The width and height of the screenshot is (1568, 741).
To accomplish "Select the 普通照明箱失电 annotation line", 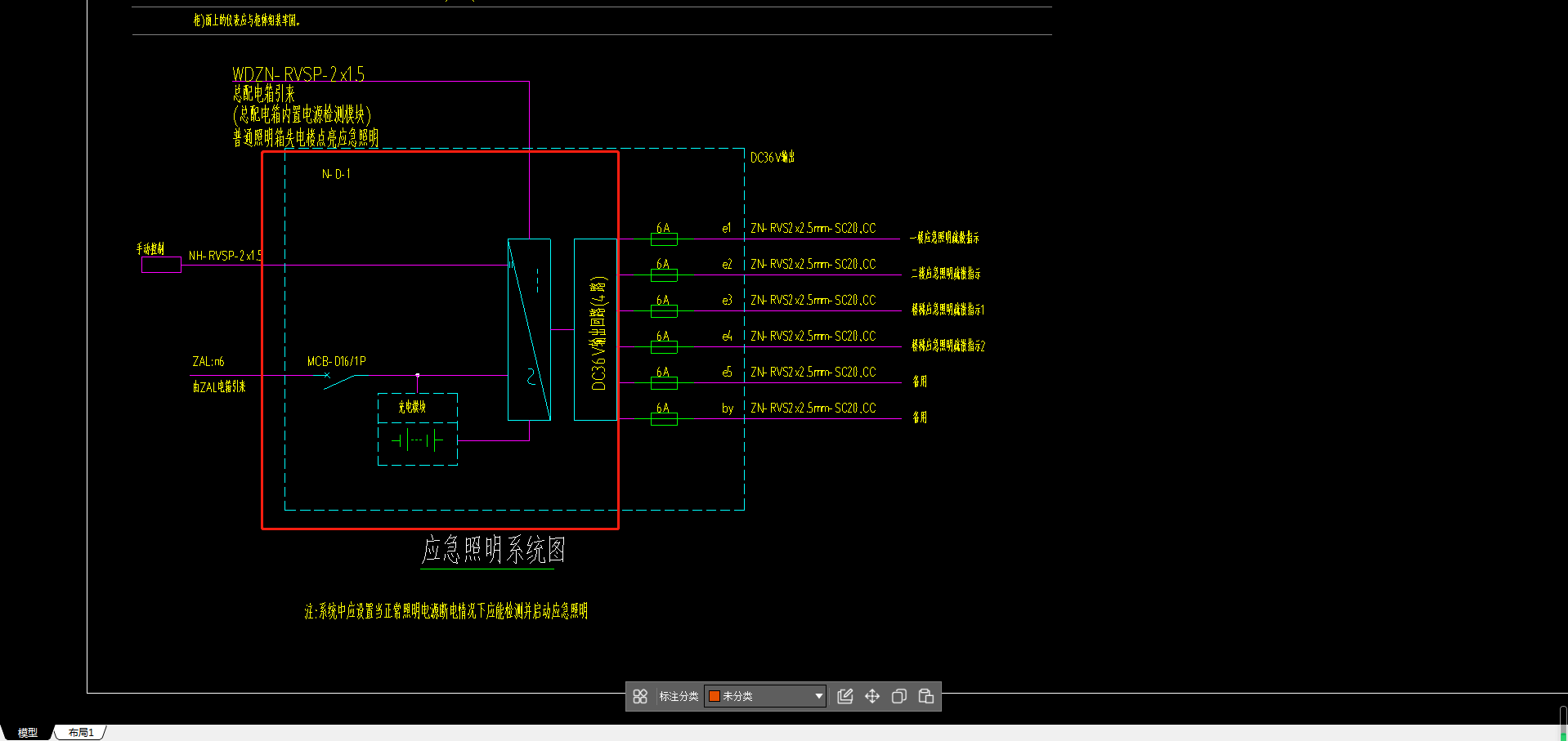I will point(306,137).
